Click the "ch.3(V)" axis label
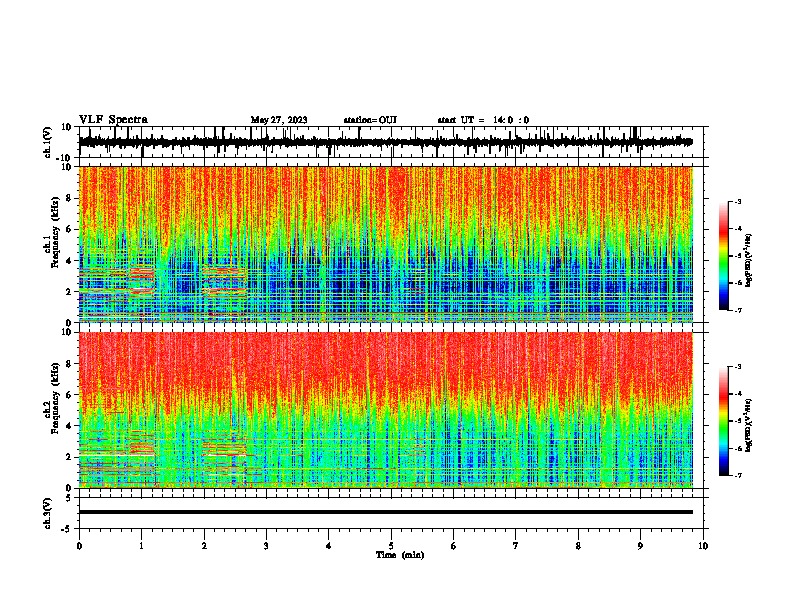The width and height of the screenshot is (792, 612). point(48,513)
